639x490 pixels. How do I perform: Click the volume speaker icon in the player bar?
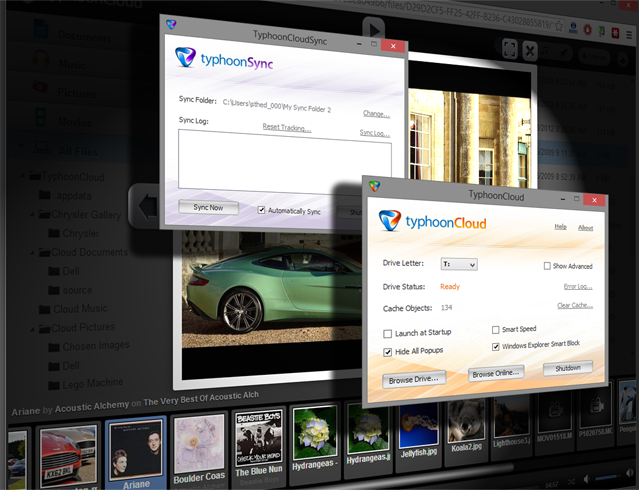tap(586, 479)
